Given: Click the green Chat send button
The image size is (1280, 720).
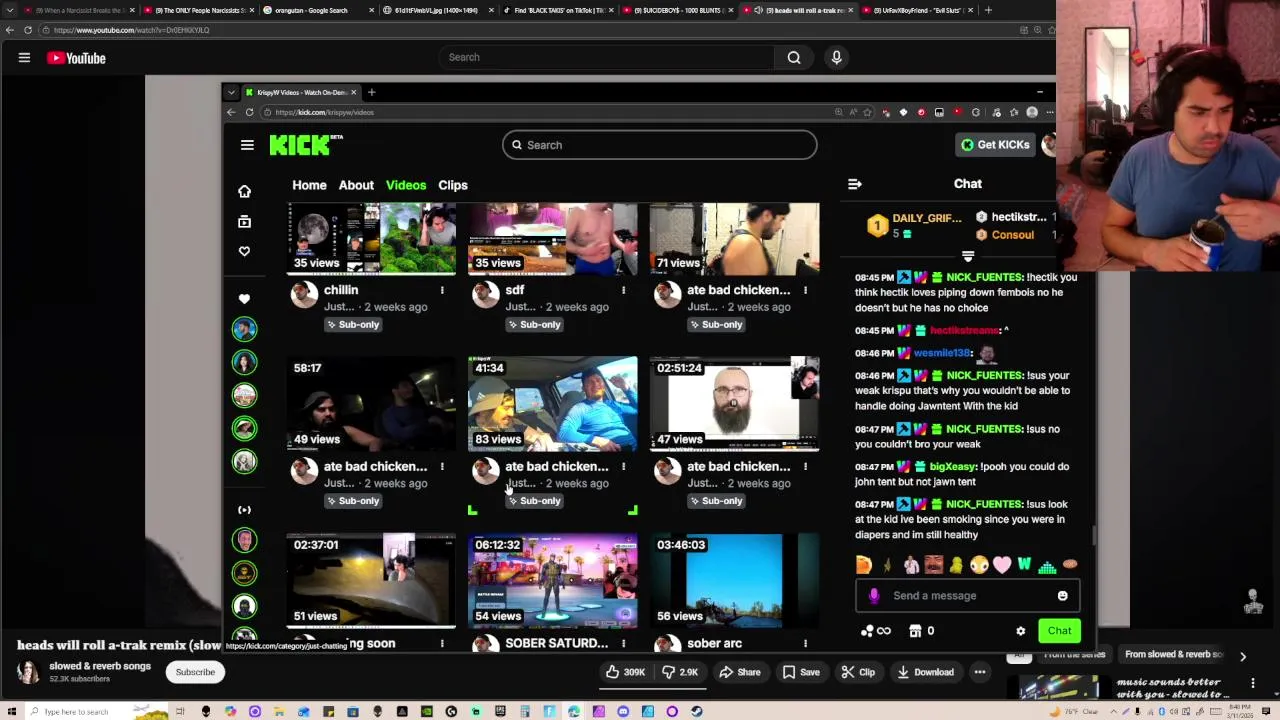Looking at the screenshot, I should pos(1059,631).
